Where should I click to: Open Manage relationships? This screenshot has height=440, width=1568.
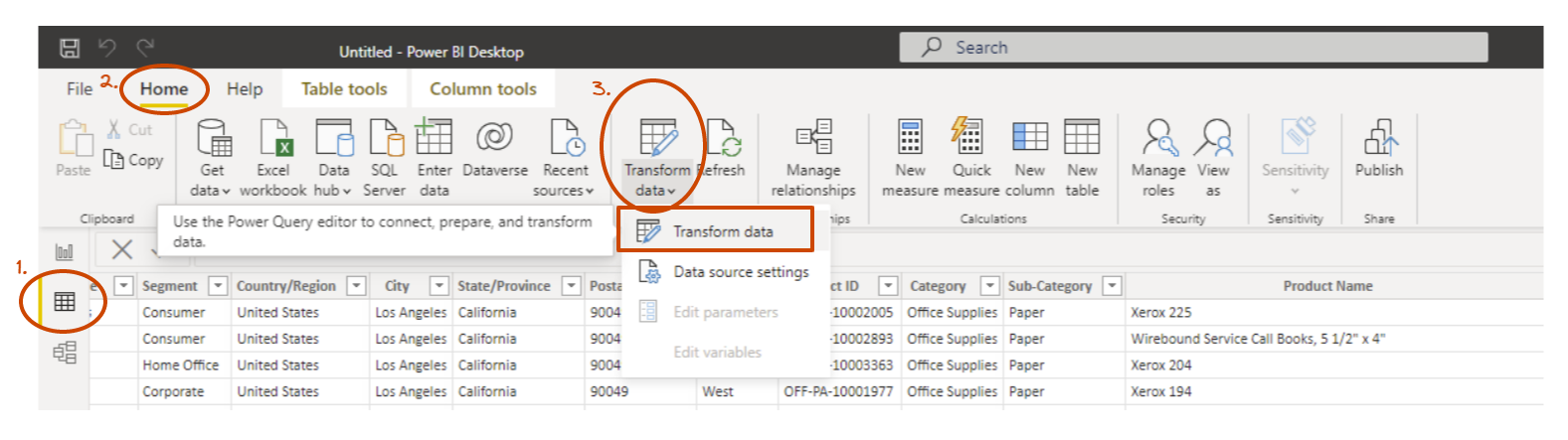pyautogui.click(x=813, y=139)
